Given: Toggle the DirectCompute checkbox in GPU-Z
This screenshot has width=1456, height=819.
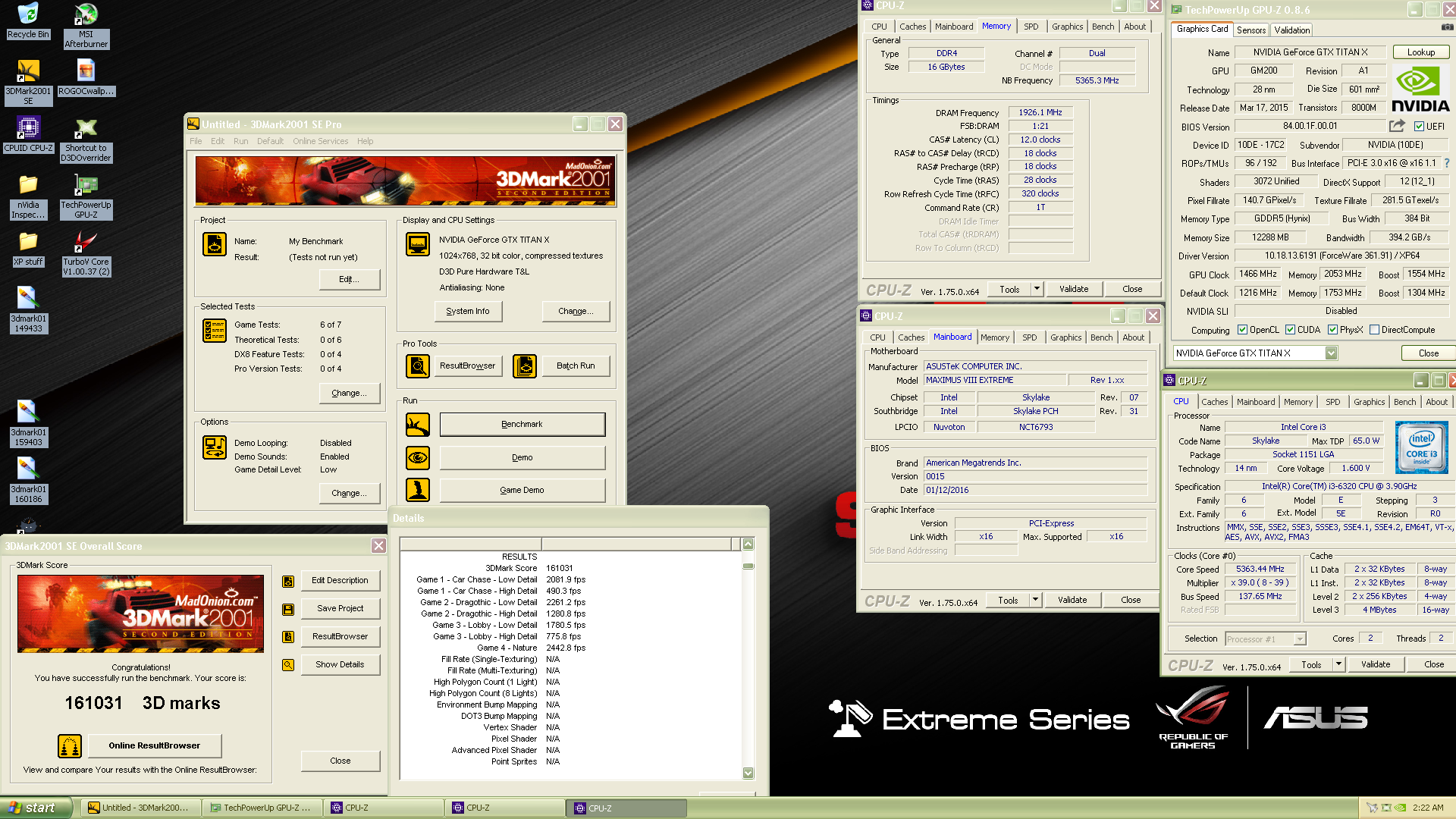Looking at the screenshot, I should (1374, 330).
